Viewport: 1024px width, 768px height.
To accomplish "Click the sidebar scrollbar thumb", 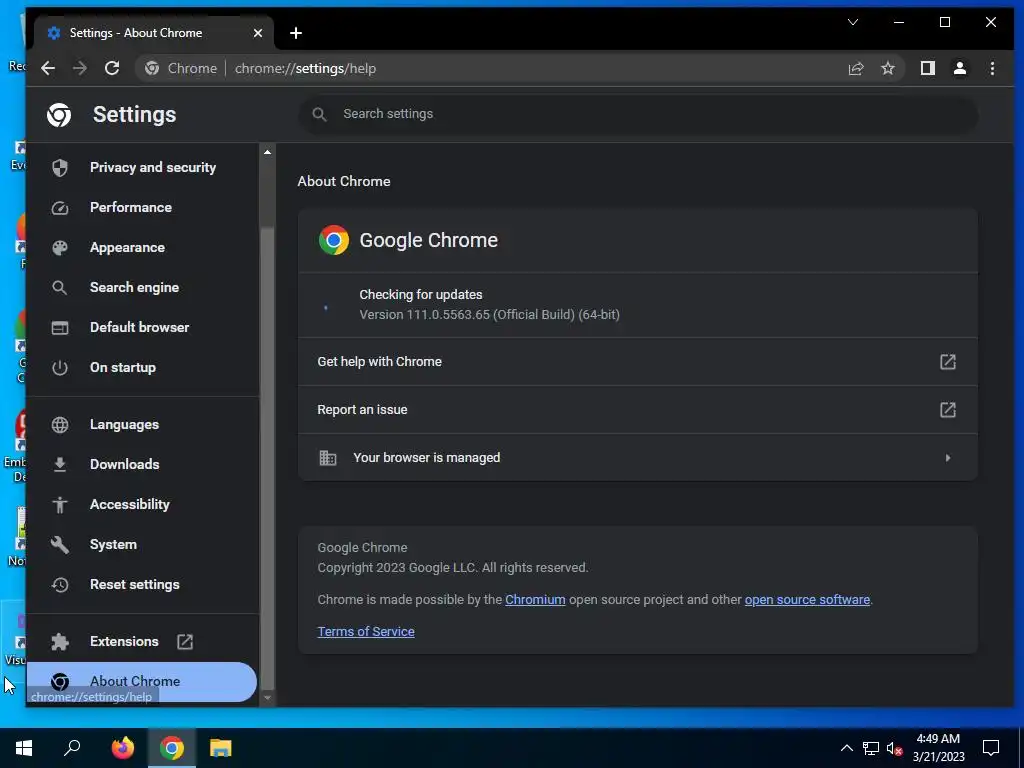I will [267, 458].
